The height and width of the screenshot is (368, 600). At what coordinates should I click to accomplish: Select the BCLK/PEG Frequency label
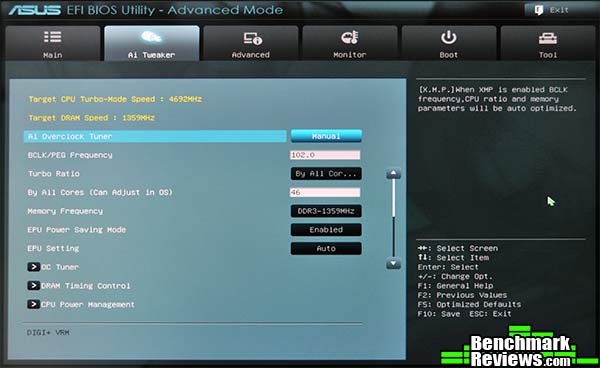pyautogui.click(x=70, y=155)
